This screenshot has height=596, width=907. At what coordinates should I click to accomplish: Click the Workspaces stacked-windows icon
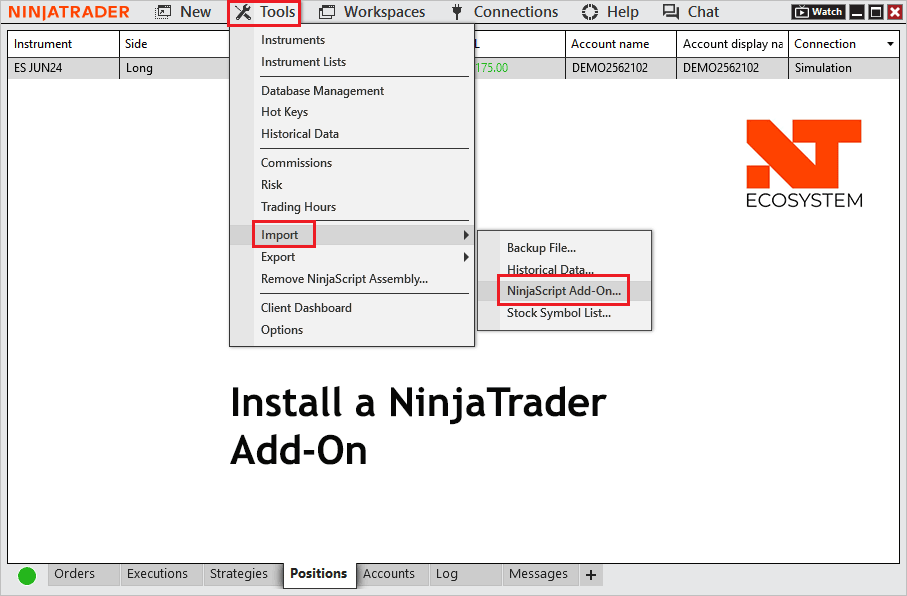[x=327, y=12]
